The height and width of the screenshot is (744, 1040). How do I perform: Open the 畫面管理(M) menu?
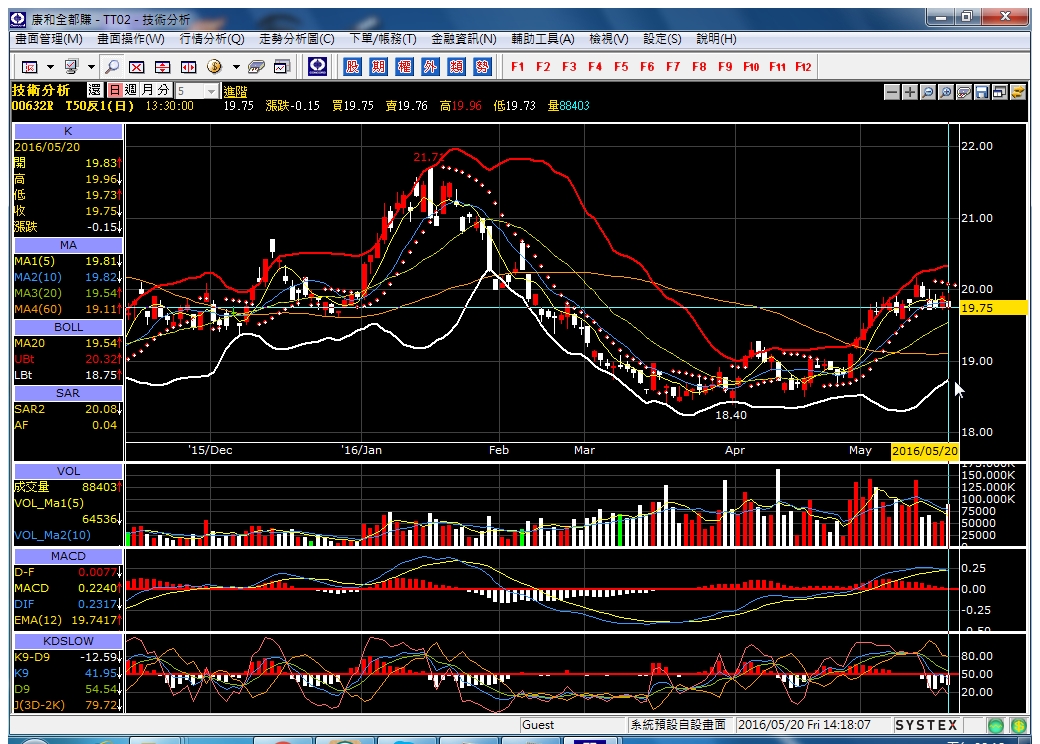49,39
